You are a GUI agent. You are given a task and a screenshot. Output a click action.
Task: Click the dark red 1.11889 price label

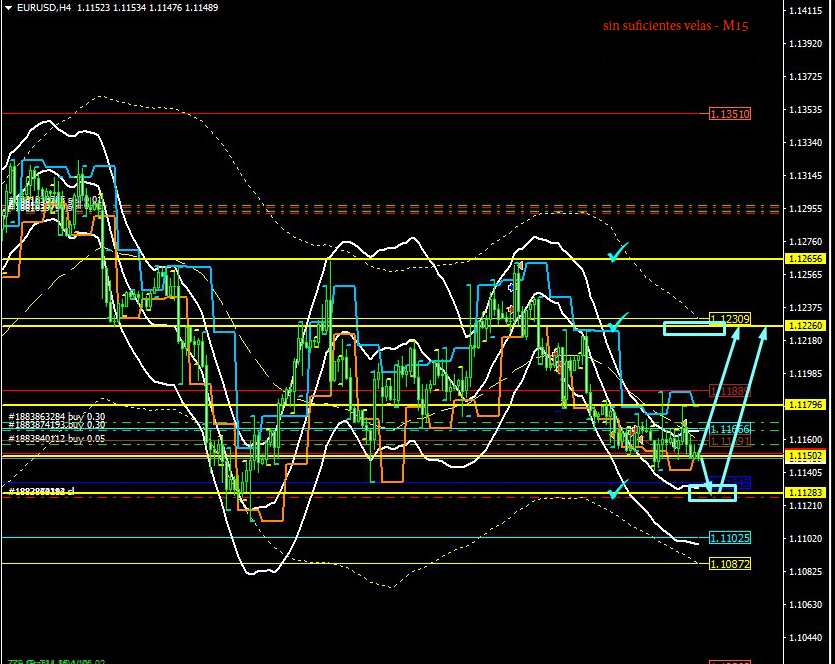[730, 391]
